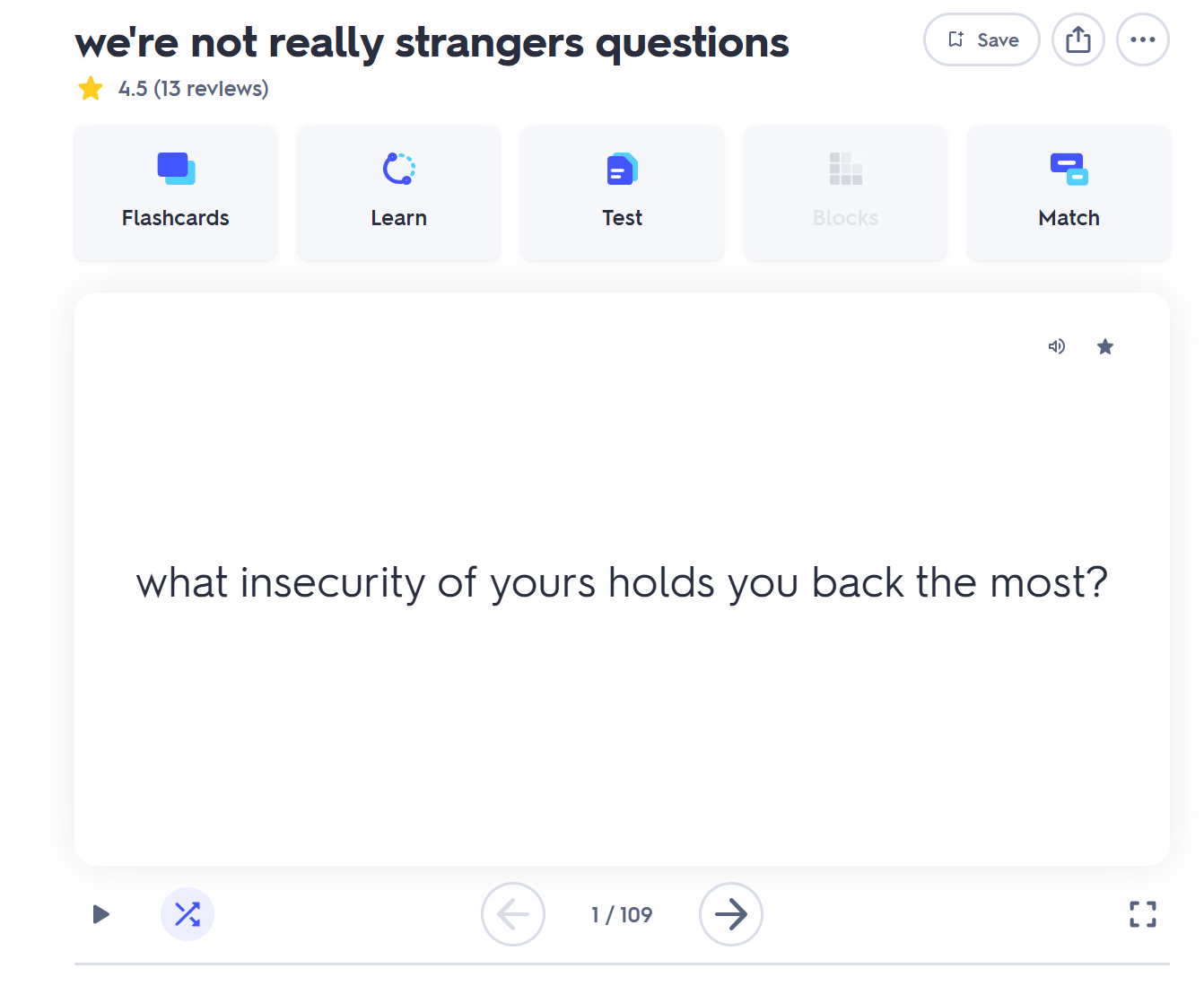Flip the card about insecurity
This screenshot has height=986, width=1204.
click(622, 583)
